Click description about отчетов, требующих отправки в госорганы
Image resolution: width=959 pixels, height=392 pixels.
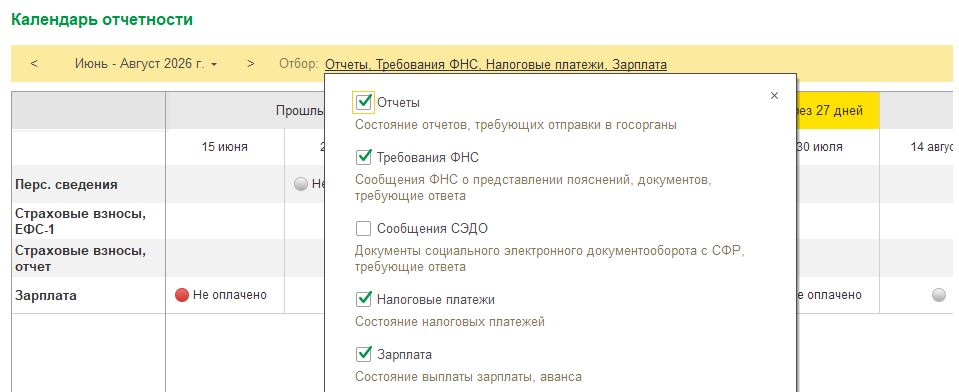coord(516,125)
